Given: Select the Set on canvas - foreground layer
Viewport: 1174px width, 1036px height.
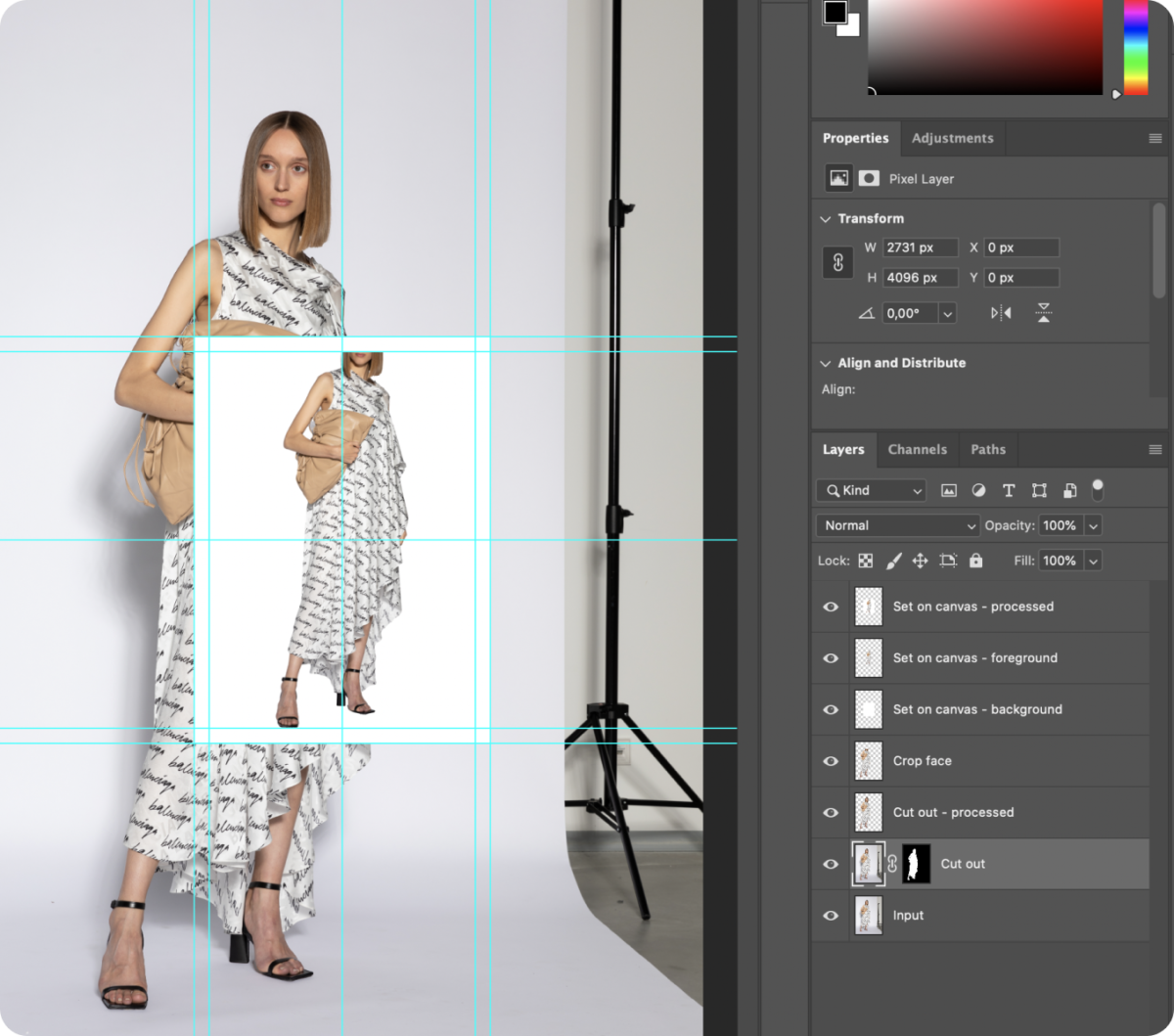Looking at the screenshot, I should pos(974,658).
